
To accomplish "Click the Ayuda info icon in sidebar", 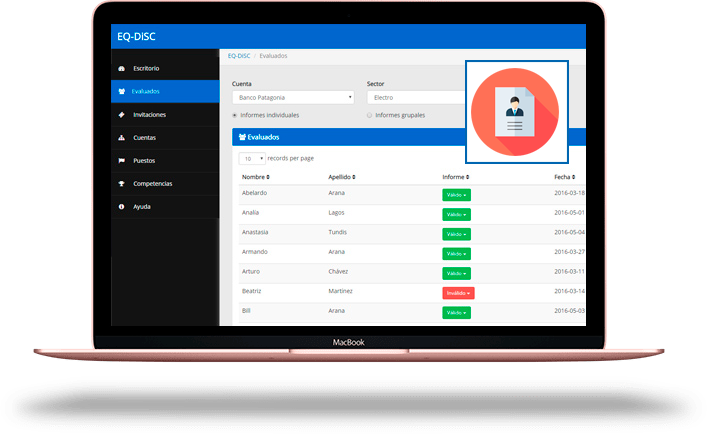I will (x=122, y=206).
